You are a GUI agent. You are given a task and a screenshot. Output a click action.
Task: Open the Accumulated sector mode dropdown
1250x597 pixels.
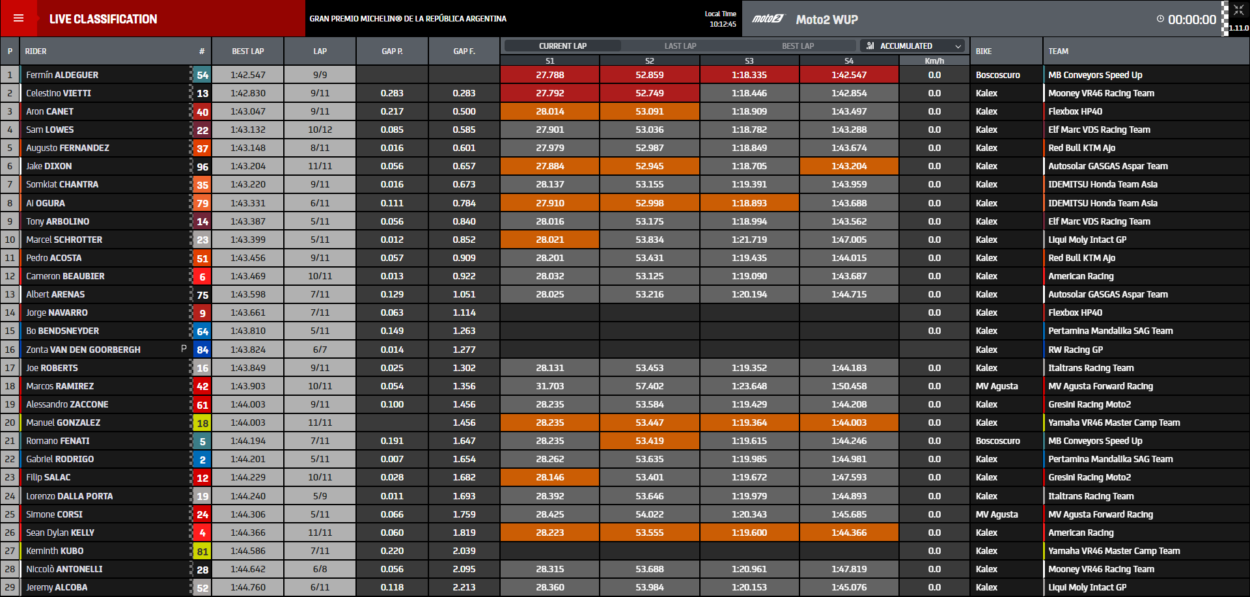click(914, 46)
